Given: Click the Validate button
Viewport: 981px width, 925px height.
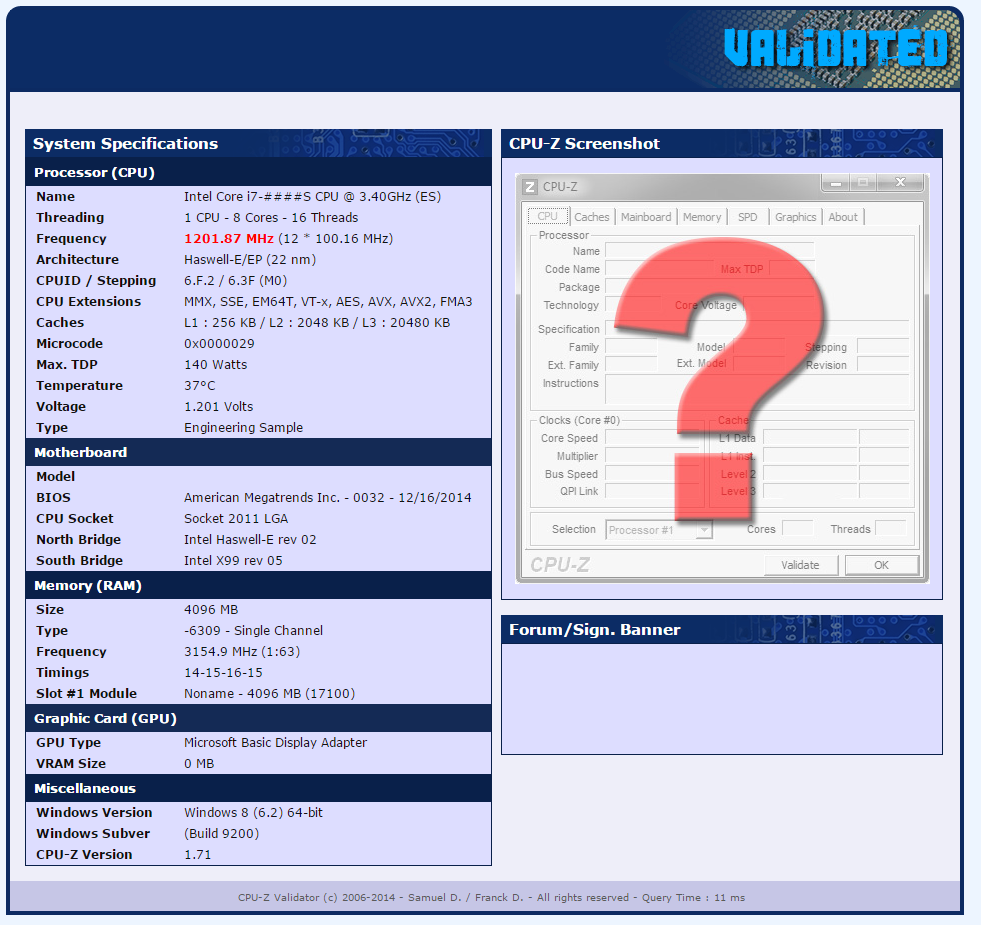Looking at the screenshot, I should click(x=800, y=565).
